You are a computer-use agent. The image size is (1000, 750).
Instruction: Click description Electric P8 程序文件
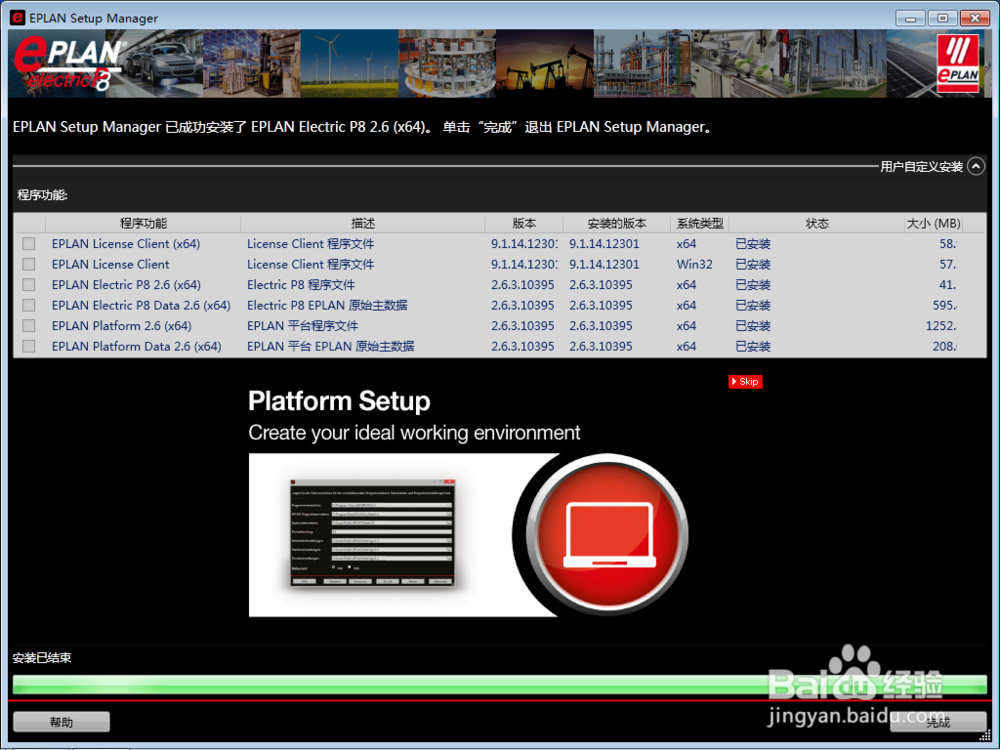(x=300, y=284)
